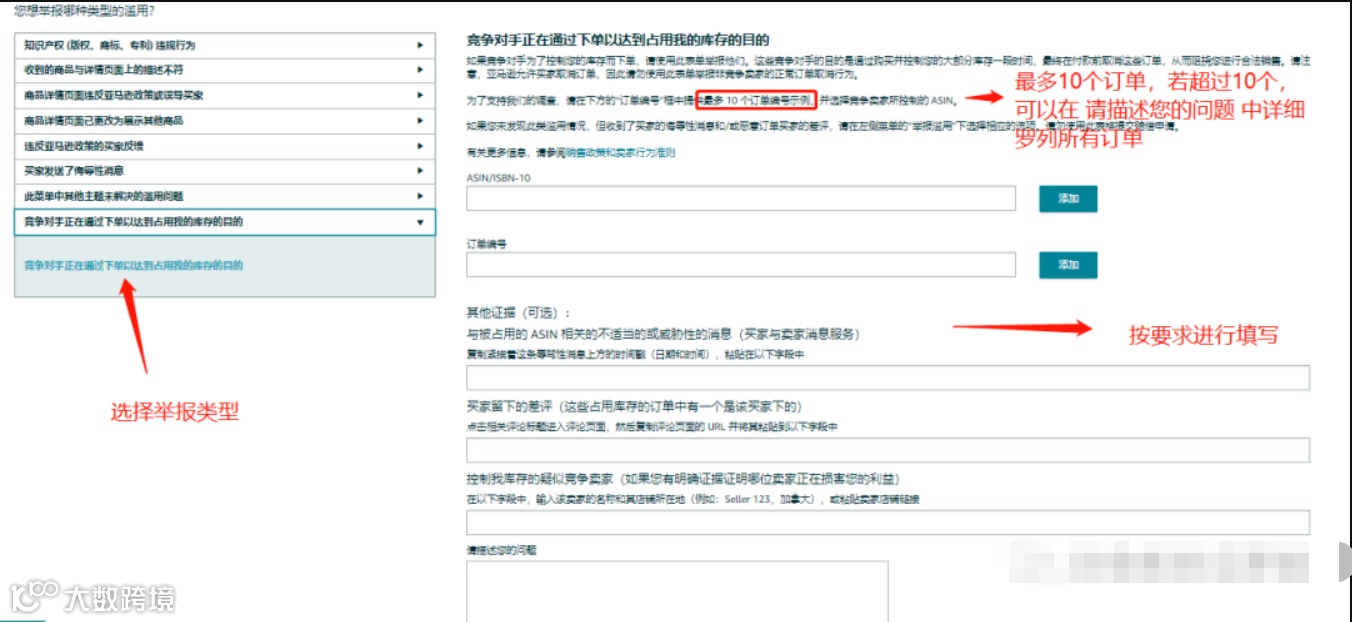Screen dimensions: 1352x622
Task: Expand the 违反亚马逊政策的买家反馈 row
Action: tap(225, 146)
